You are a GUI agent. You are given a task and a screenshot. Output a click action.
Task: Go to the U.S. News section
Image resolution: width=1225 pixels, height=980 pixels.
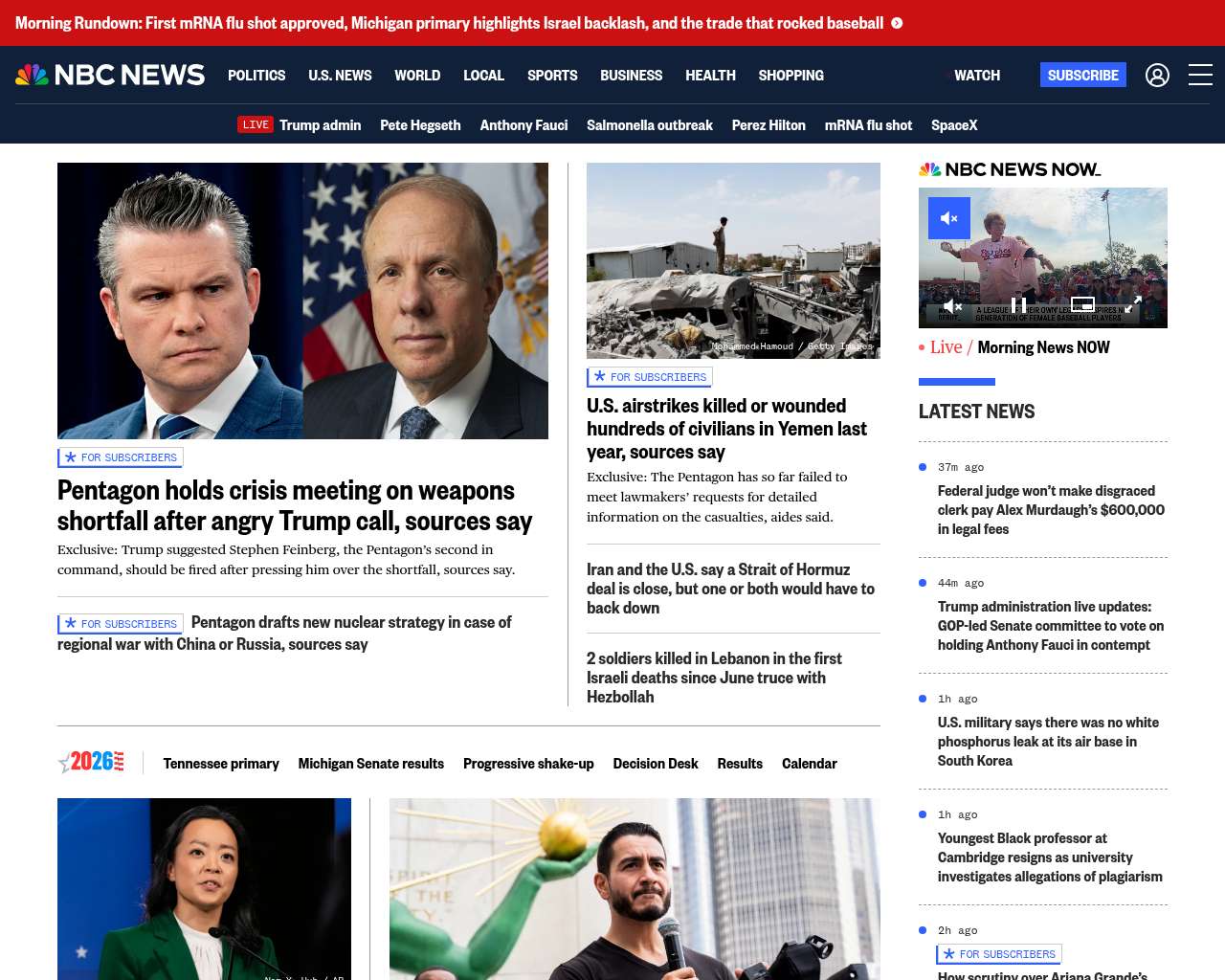(x=340, y=75)
